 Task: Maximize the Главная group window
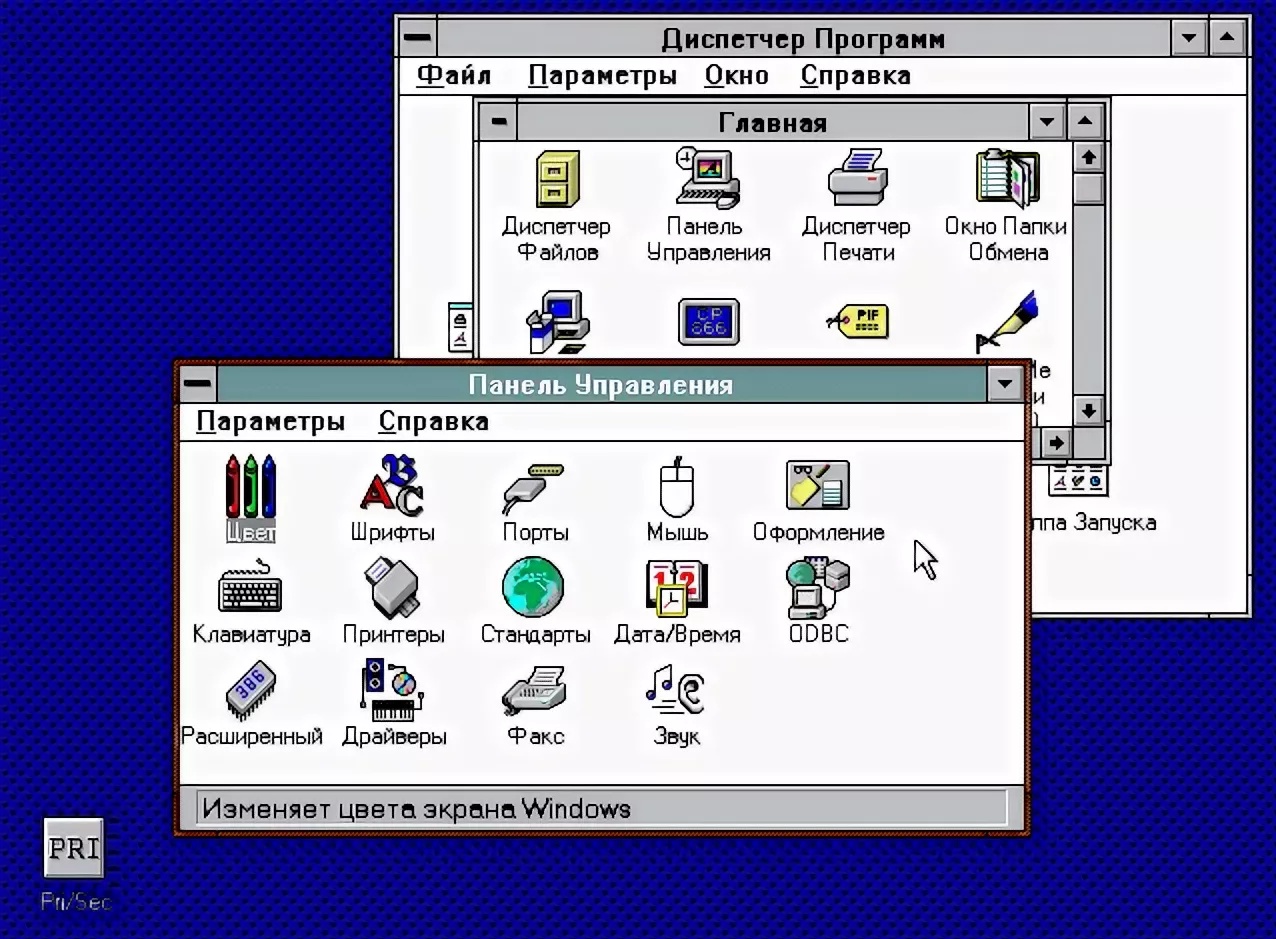(x=1086, y=122)
